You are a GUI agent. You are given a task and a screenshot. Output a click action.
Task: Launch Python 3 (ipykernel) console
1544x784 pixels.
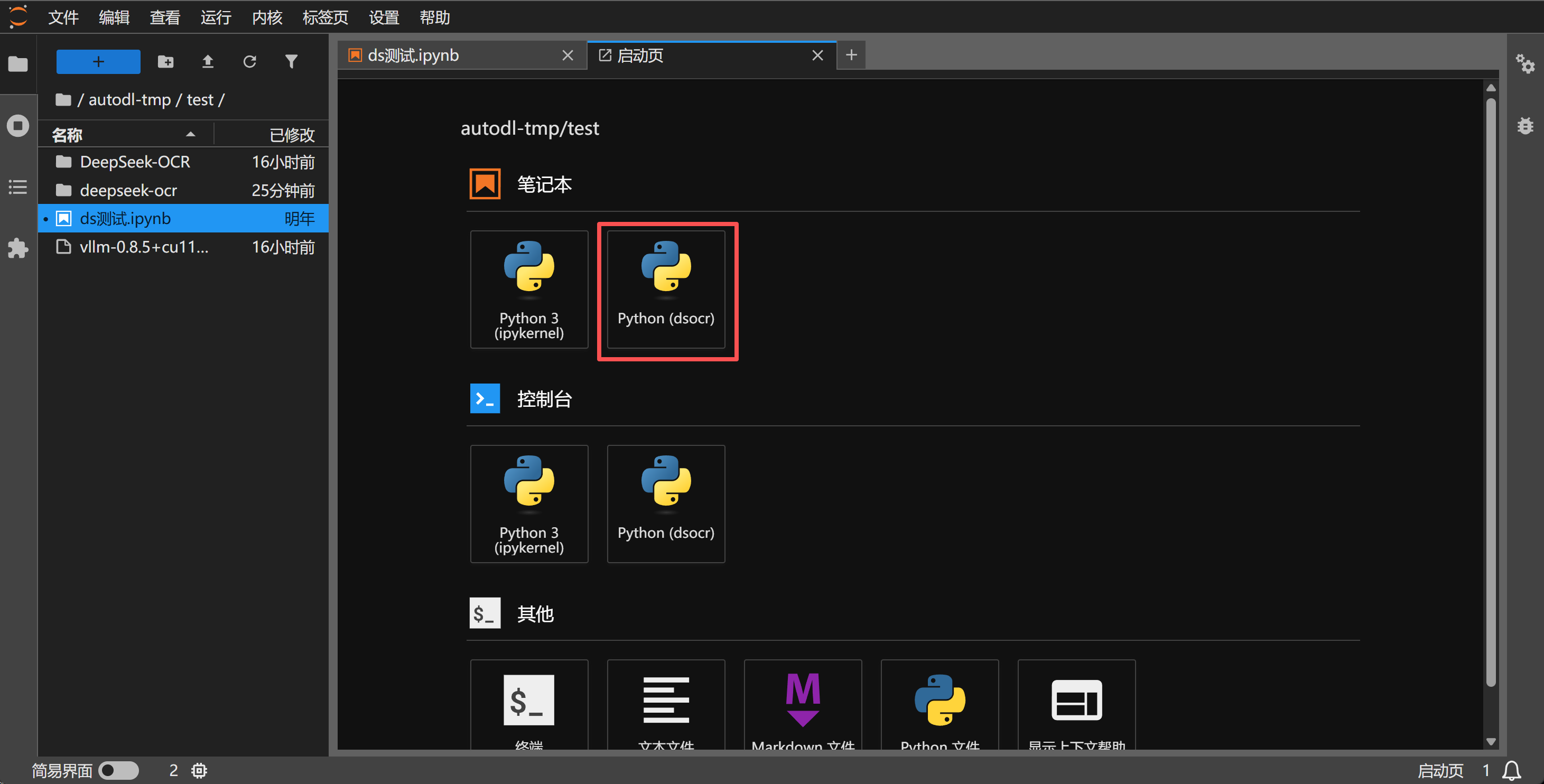point(528,503)
